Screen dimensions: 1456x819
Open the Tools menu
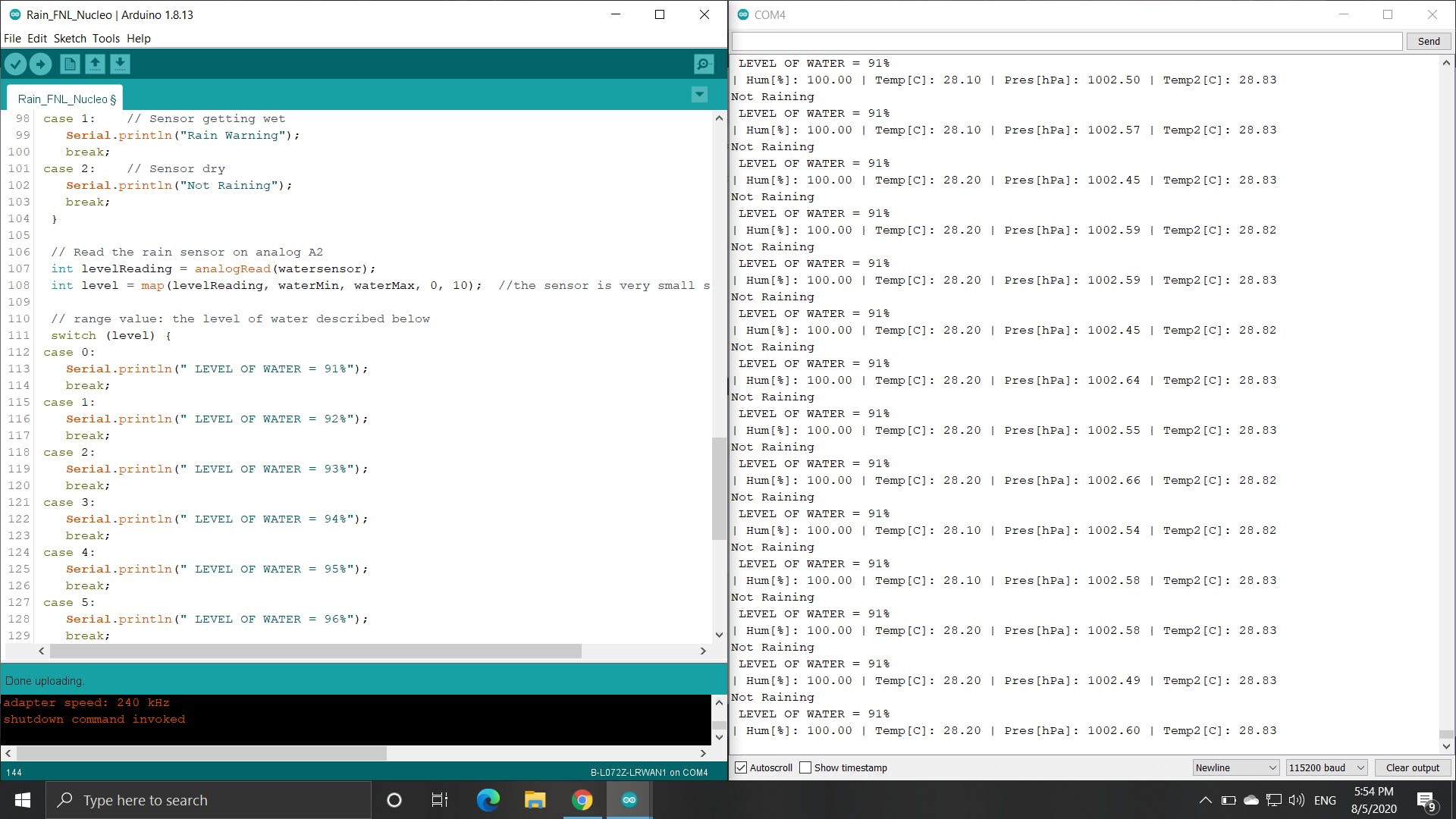pos(105,38)
